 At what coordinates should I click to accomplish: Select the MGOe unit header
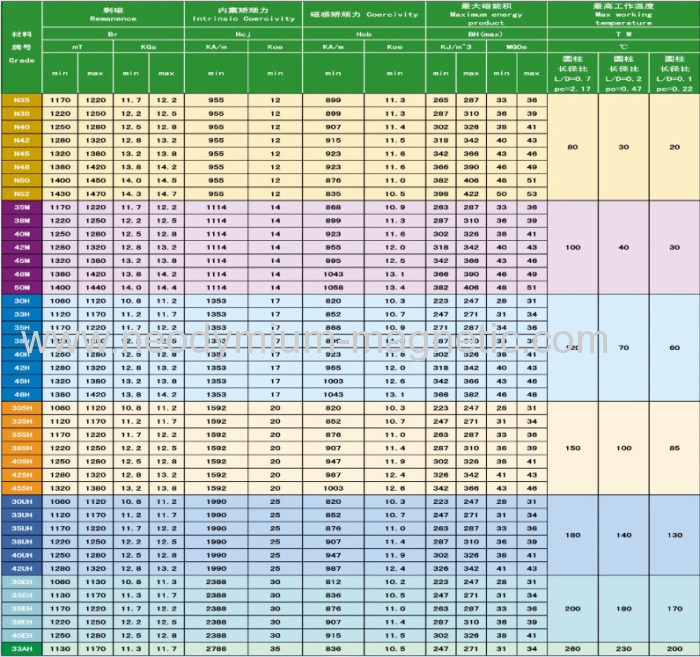pos(517,46)
